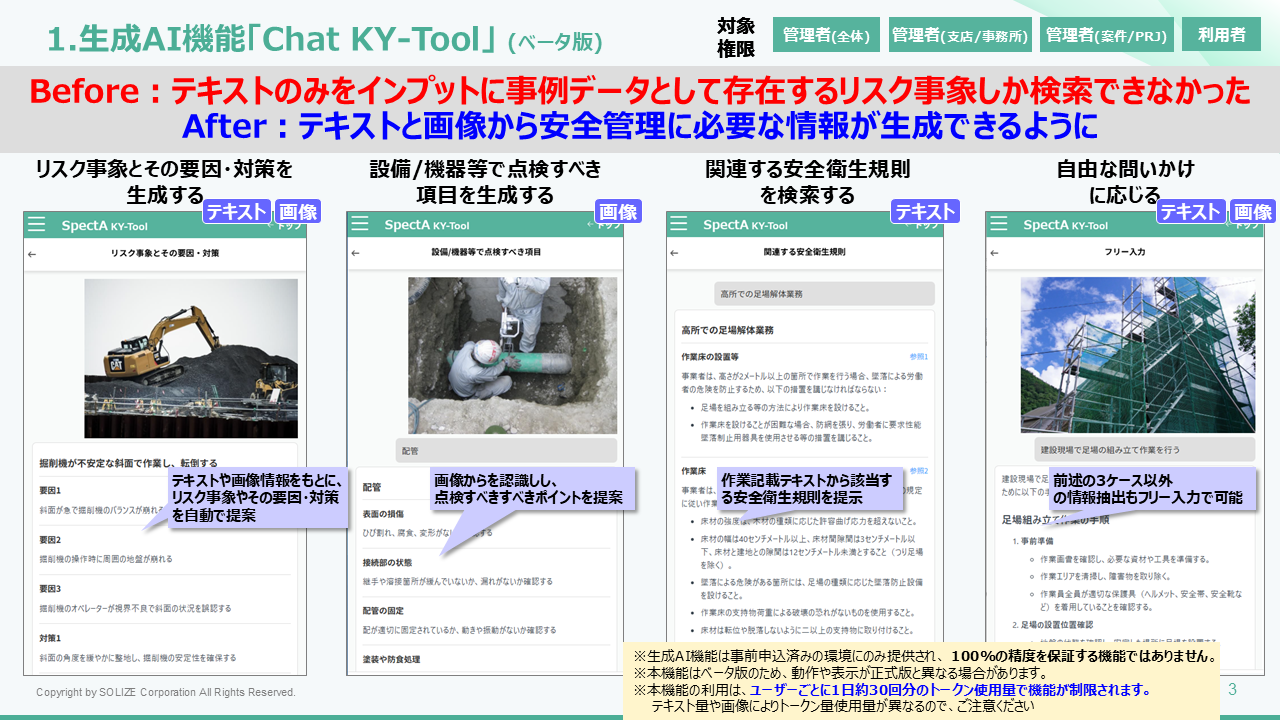Open hamburger menu in the 安全衛生規則 panel
1280x720 pixels.
(680, 225)
